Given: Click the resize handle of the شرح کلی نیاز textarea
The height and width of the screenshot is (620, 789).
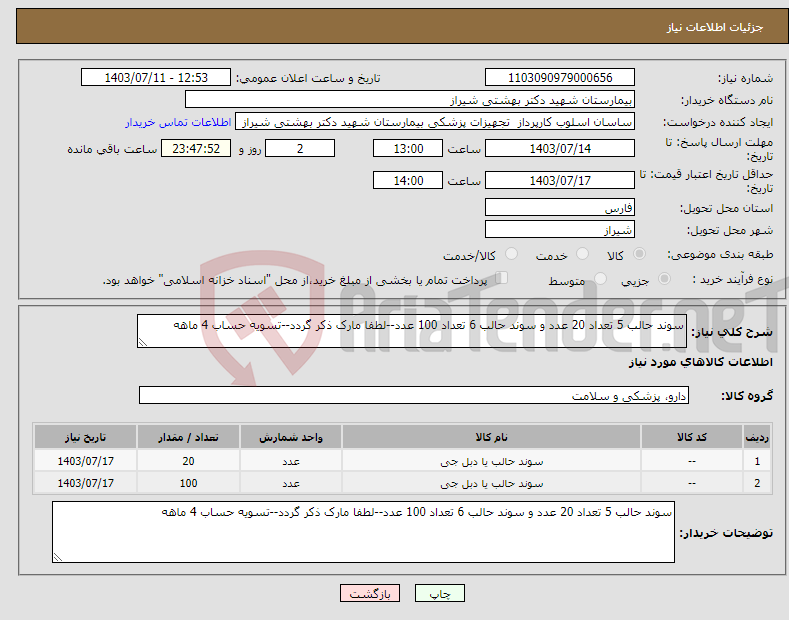Looking at the screenshot, I should point(143,342).
